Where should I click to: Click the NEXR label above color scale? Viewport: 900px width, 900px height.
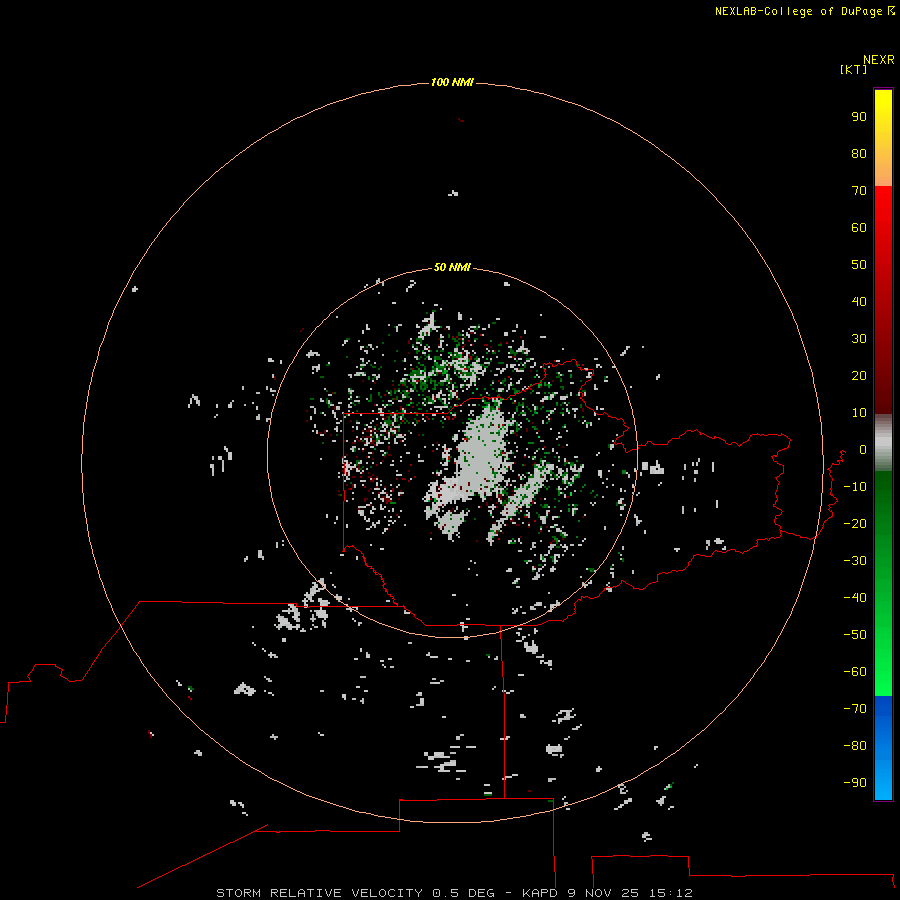click(878, 60)
